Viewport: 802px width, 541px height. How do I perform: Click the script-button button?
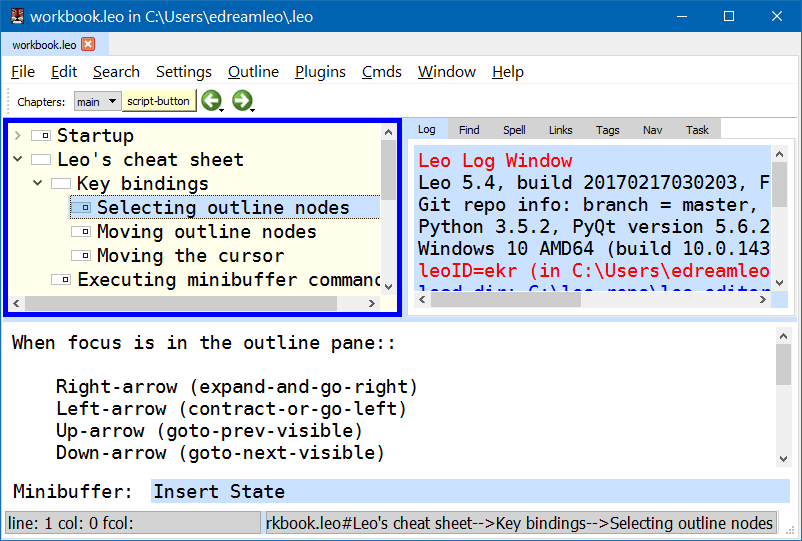(x=159, y=101)
